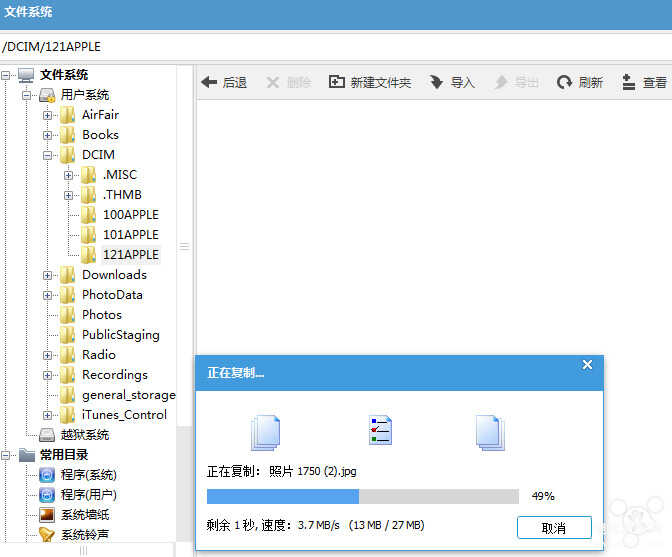The height and width of the screenshot is (557, 672).
Task: Click the drive icon beside 用户系统
Action: tap(47, 95)
